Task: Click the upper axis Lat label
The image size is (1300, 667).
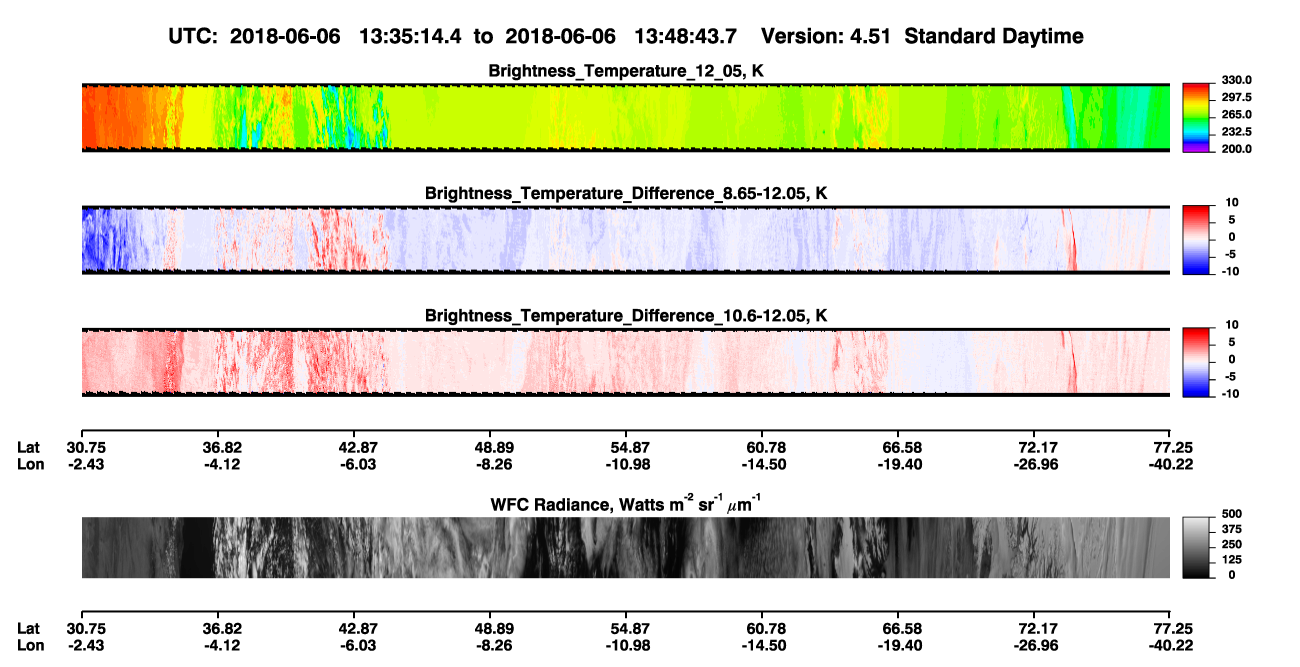Action: 29,448
